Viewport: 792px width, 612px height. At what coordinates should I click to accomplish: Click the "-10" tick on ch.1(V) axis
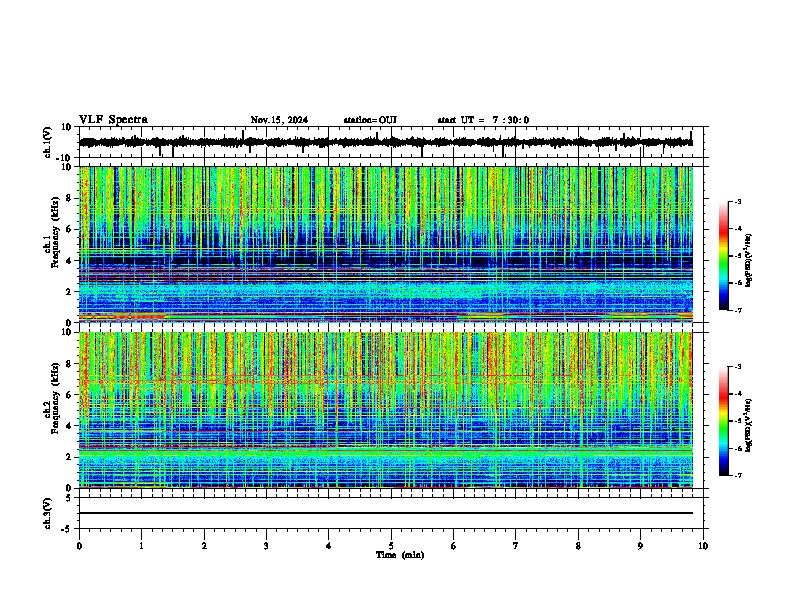64,158
